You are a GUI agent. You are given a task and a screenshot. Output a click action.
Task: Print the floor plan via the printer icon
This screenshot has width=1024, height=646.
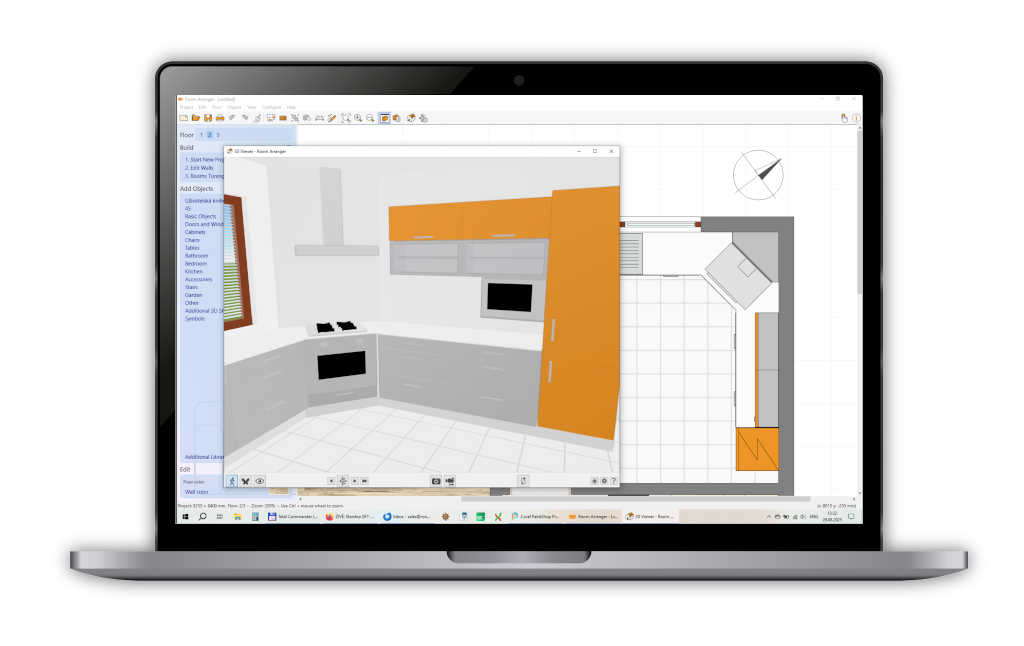(x=220, y=117)
